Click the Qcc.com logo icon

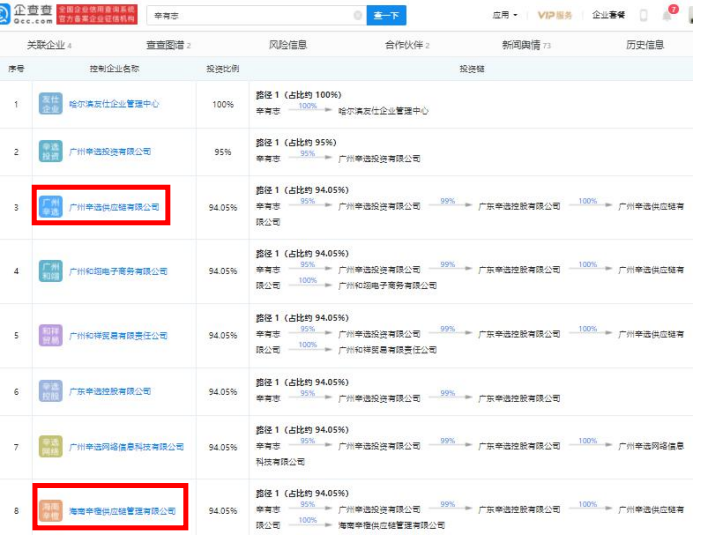(4, 14)
